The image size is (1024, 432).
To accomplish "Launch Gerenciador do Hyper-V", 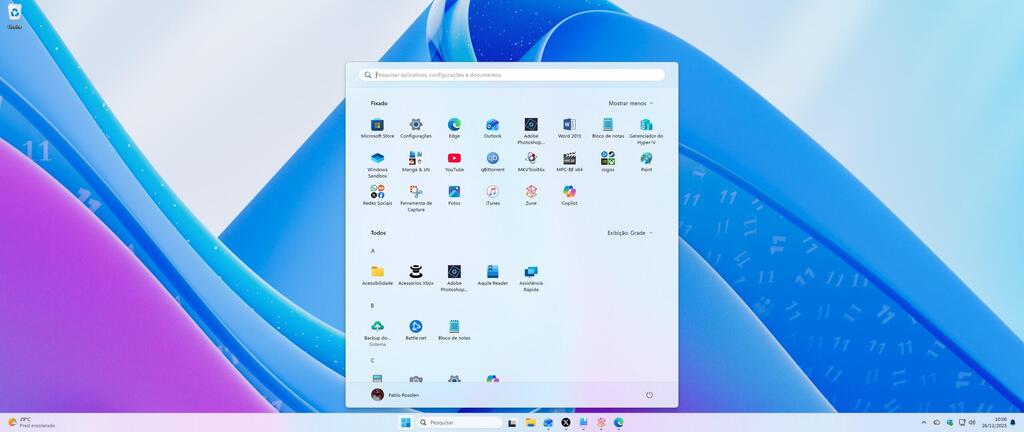I will (x=647, y=131).
